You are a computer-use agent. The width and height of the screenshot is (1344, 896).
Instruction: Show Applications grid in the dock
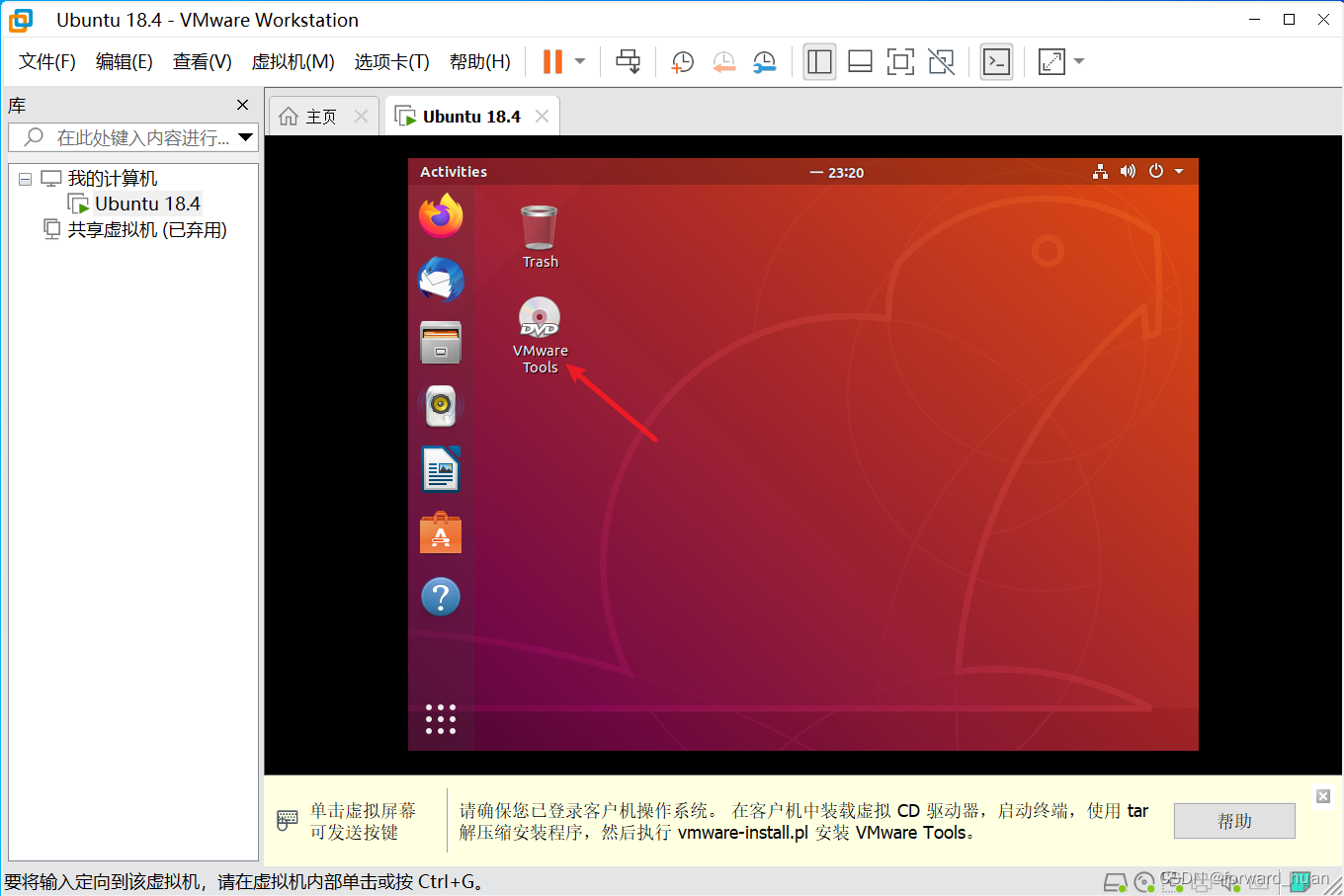point(441,719)
